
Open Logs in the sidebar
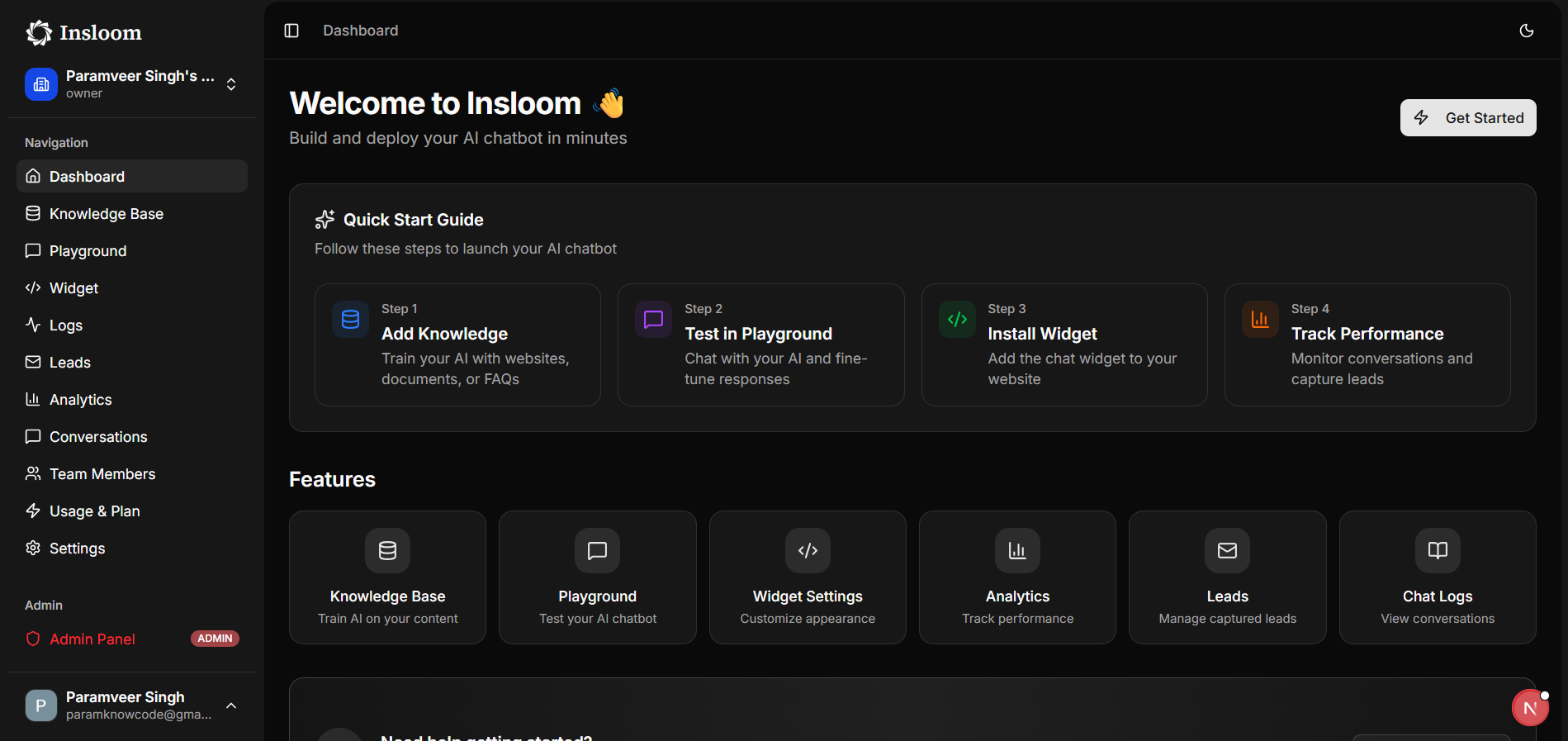(132, 325)
